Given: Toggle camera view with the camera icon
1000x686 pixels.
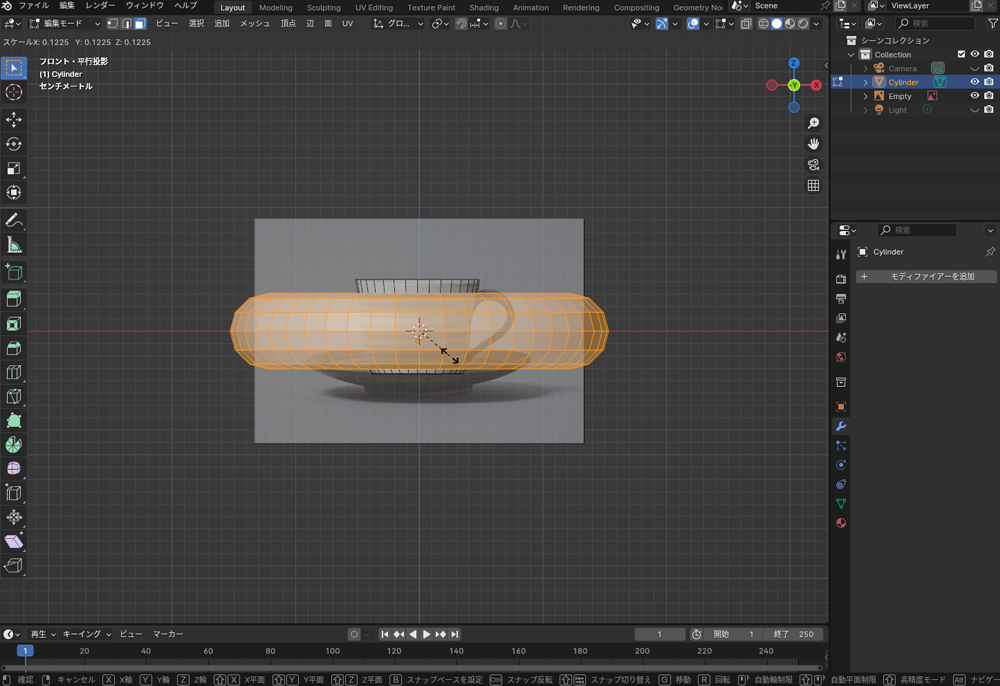Looking at the screenshot, I should [x=813, y=165].
